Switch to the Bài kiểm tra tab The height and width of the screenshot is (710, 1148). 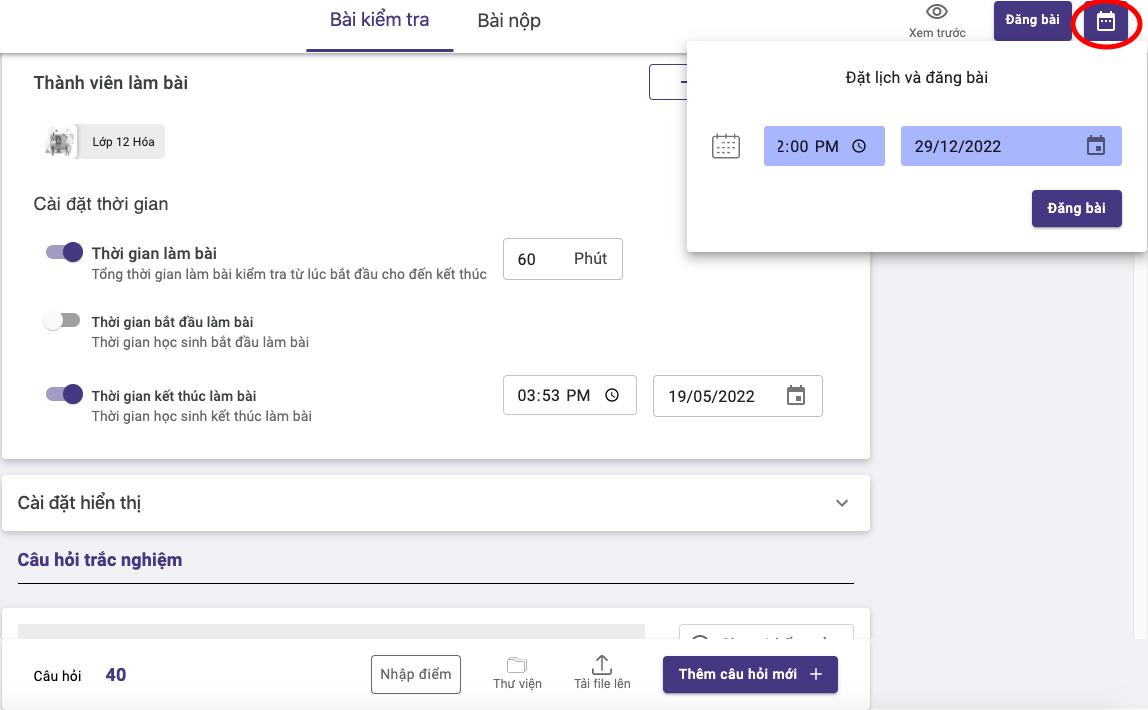pos(380,20)
